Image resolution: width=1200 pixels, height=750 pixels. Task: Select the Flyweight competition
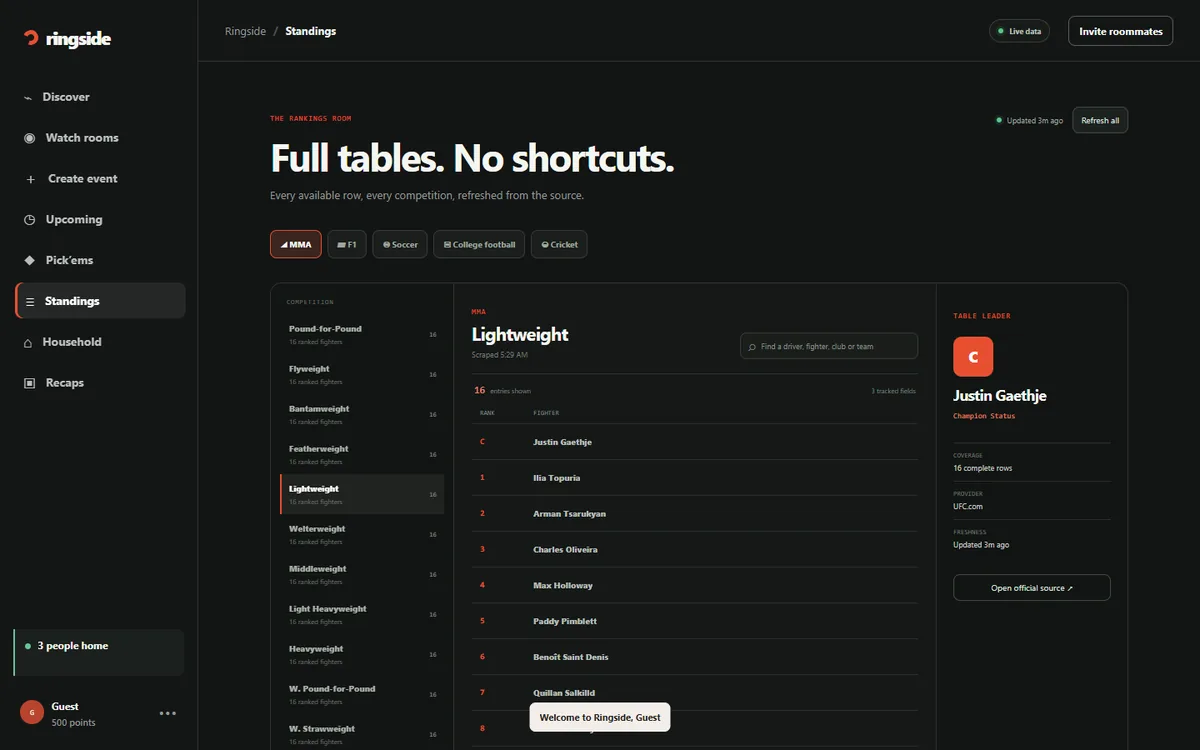click(x=362, y=374)
